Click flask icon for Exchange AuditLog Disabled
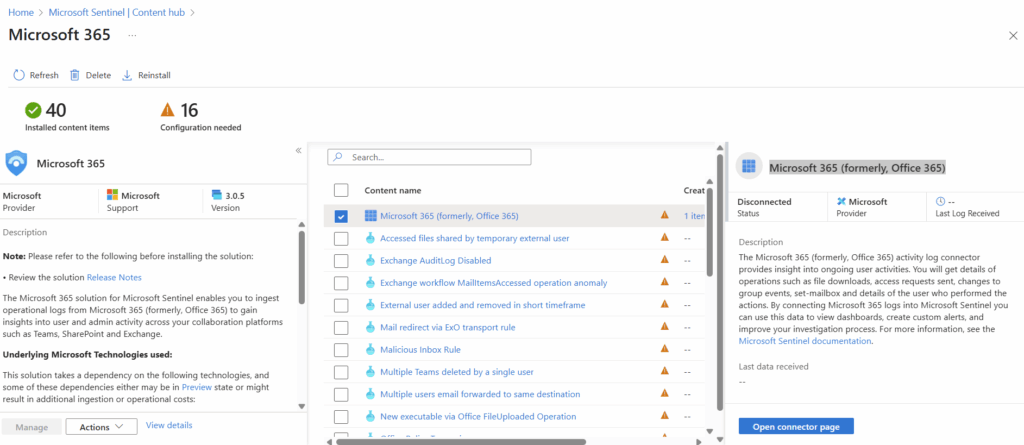 [x=370, y=260]
